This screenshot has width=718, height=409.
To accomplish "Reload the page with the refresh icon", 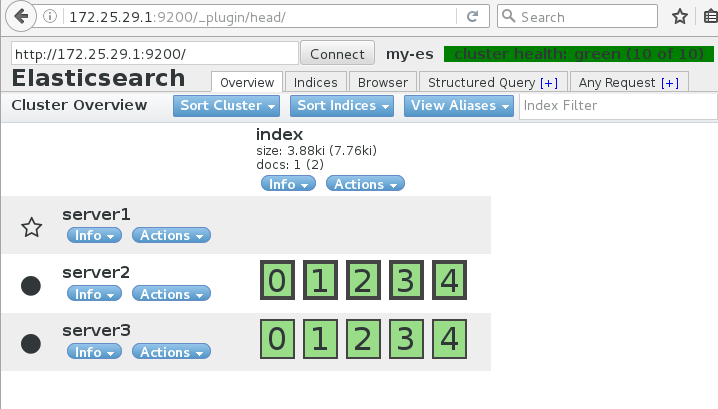I will pyautogui.click(x=472, y=17).
